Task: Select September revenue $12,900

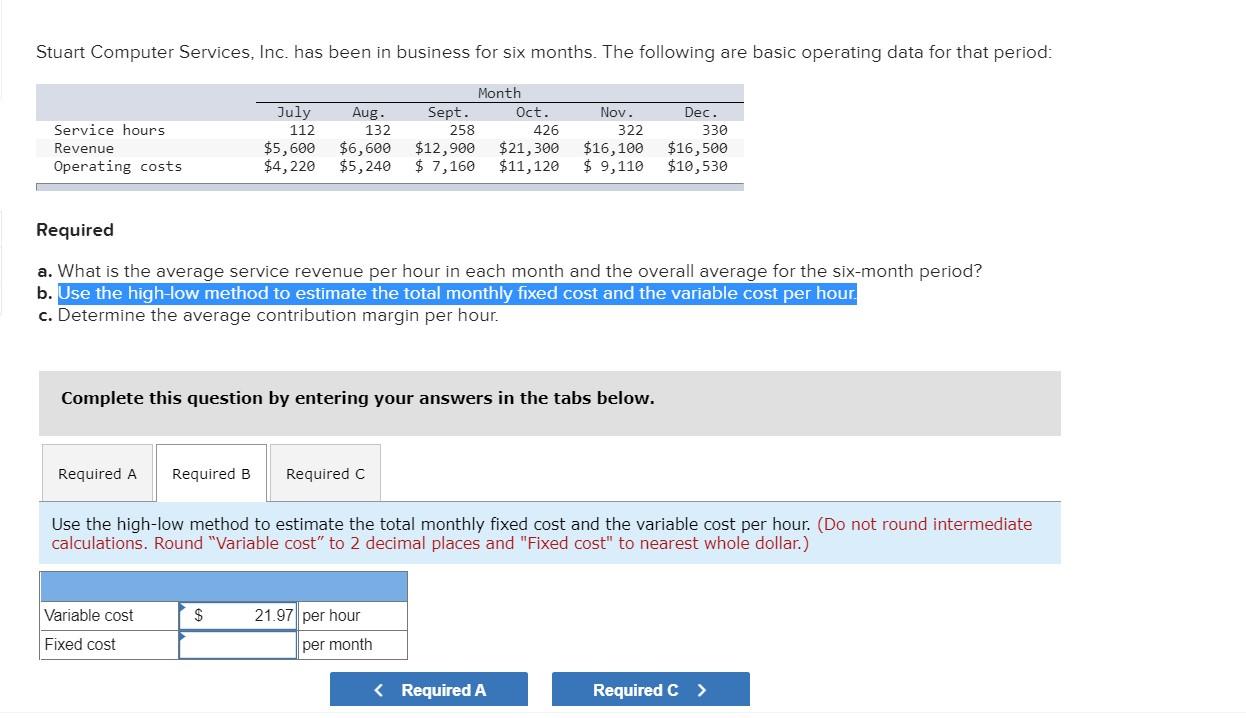Action: click(x=445, y=148)
